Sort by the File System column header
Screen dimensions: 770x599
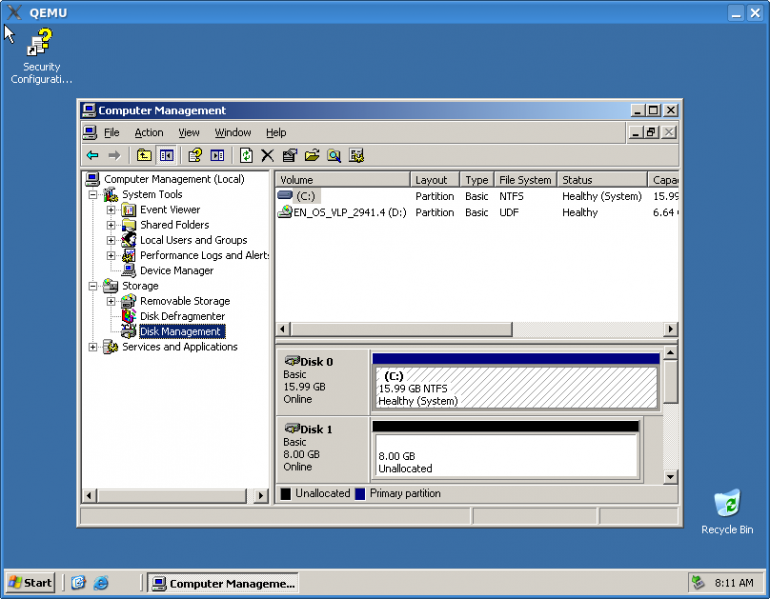click(525, 180)
